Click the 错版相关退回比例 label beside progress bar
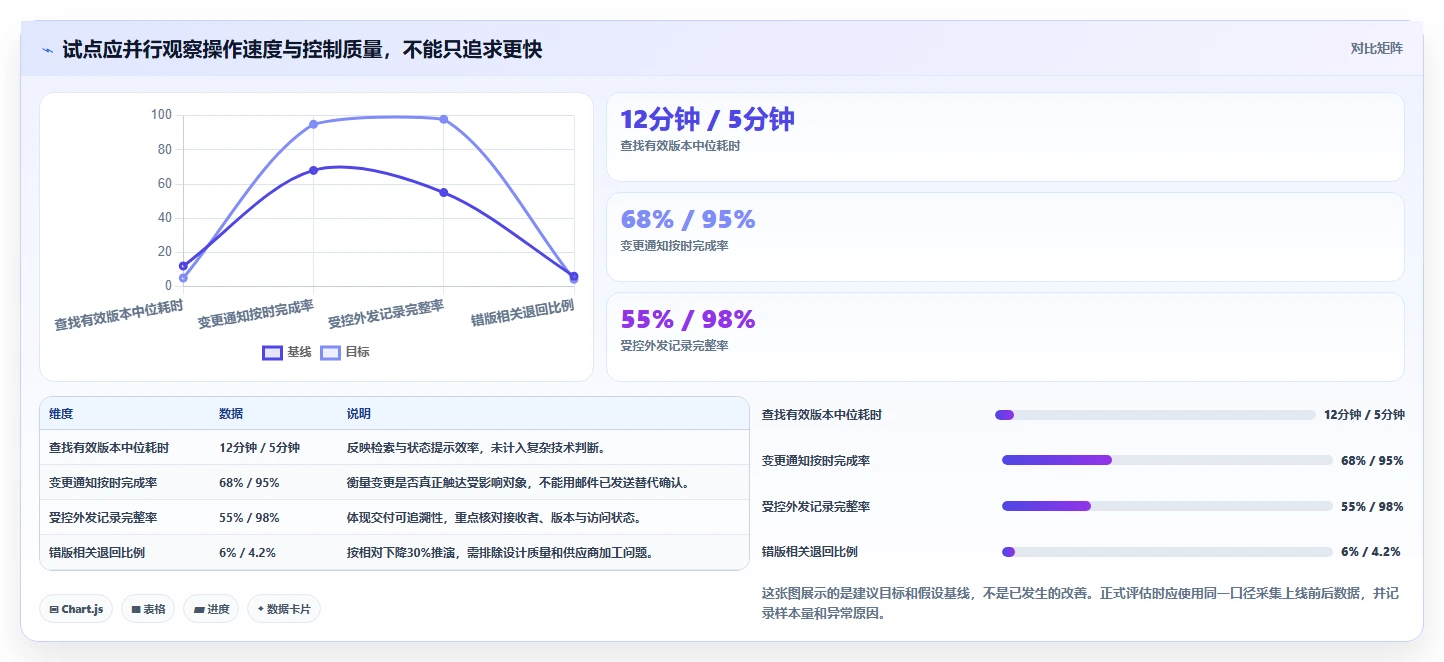The height and width of the screenshot is (662, 1444). pyautogui.click(x=809, y=552)
